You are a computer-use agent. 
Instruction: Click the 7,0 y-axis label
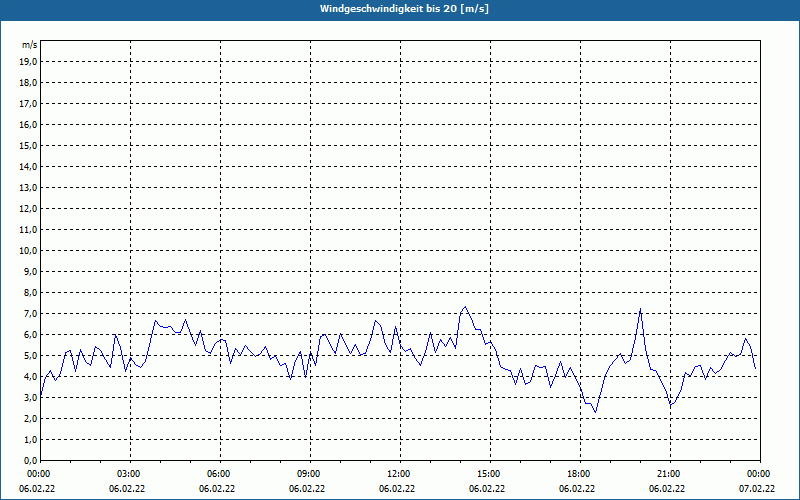(30, 314)
